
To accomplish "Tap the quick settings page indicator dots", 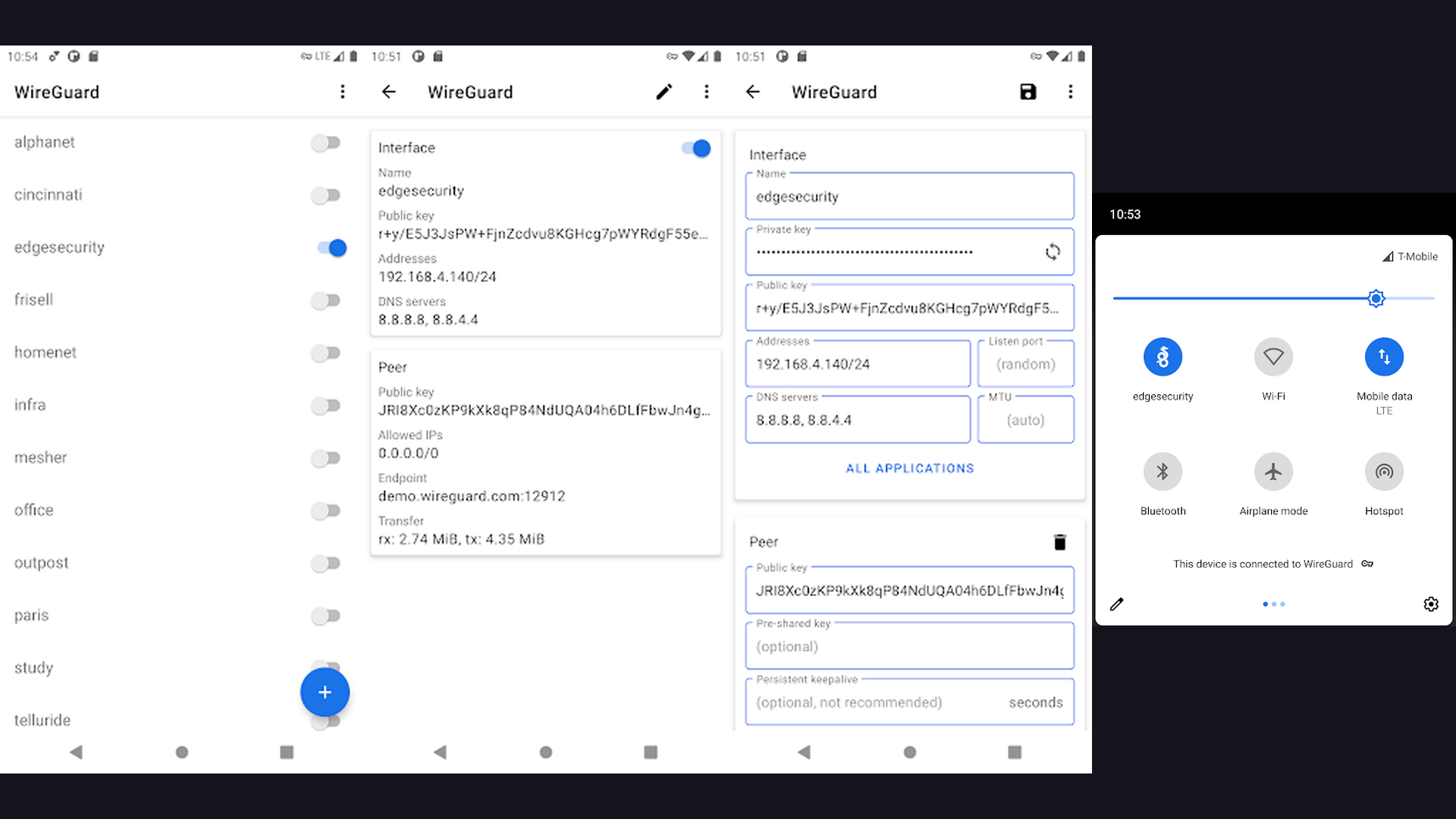I will click(1273, 604).
